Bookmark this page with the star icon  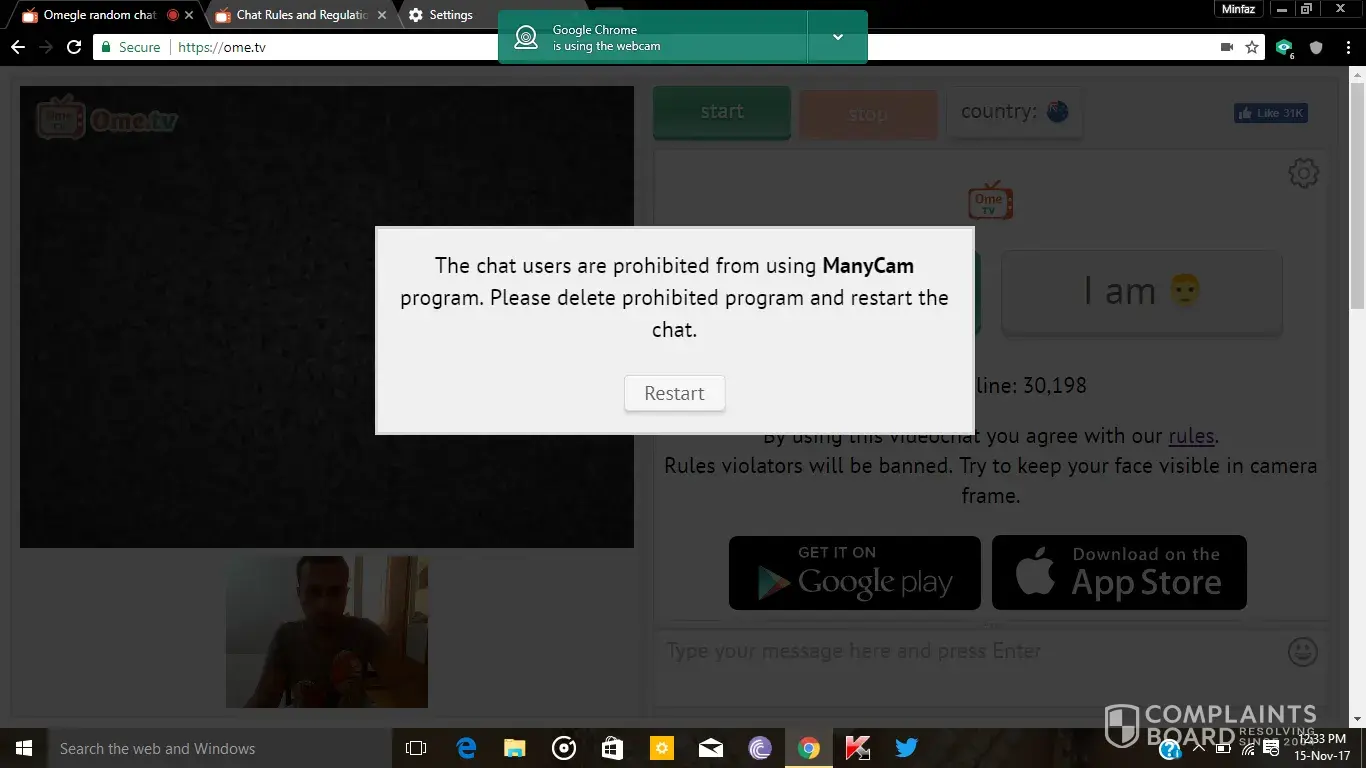coord(1252,47)
